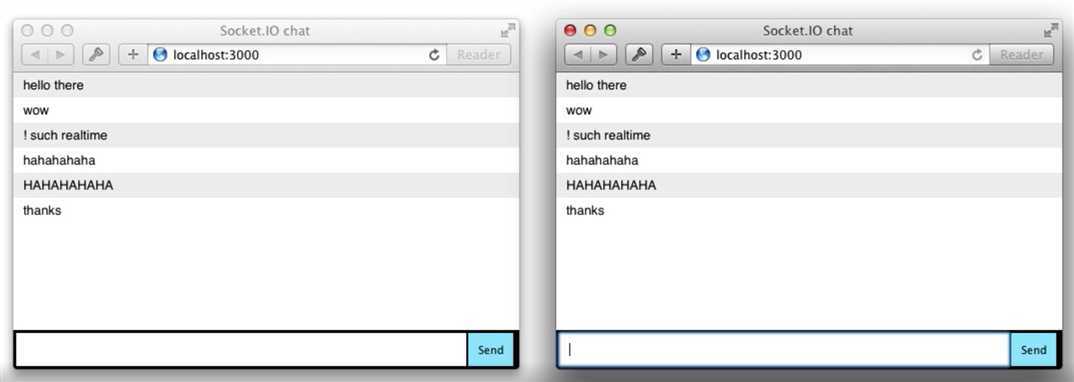The width and height of the screenshot is (1074, 382).
Task: Go forward in the left Safari window
Action: coord(60,55)
